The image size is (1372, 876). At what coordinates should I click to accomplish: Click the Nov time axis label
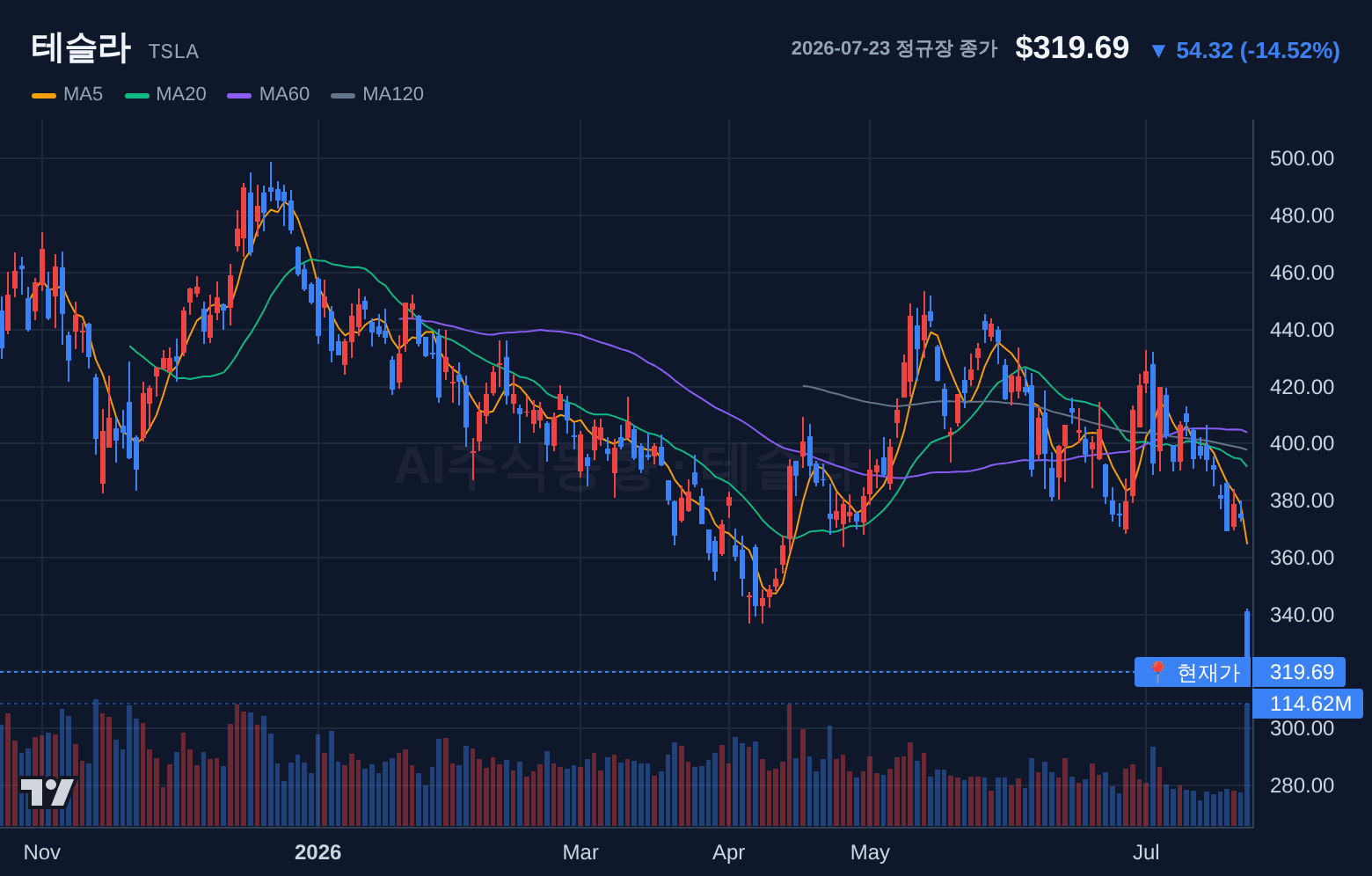click(x=42, y=852)
